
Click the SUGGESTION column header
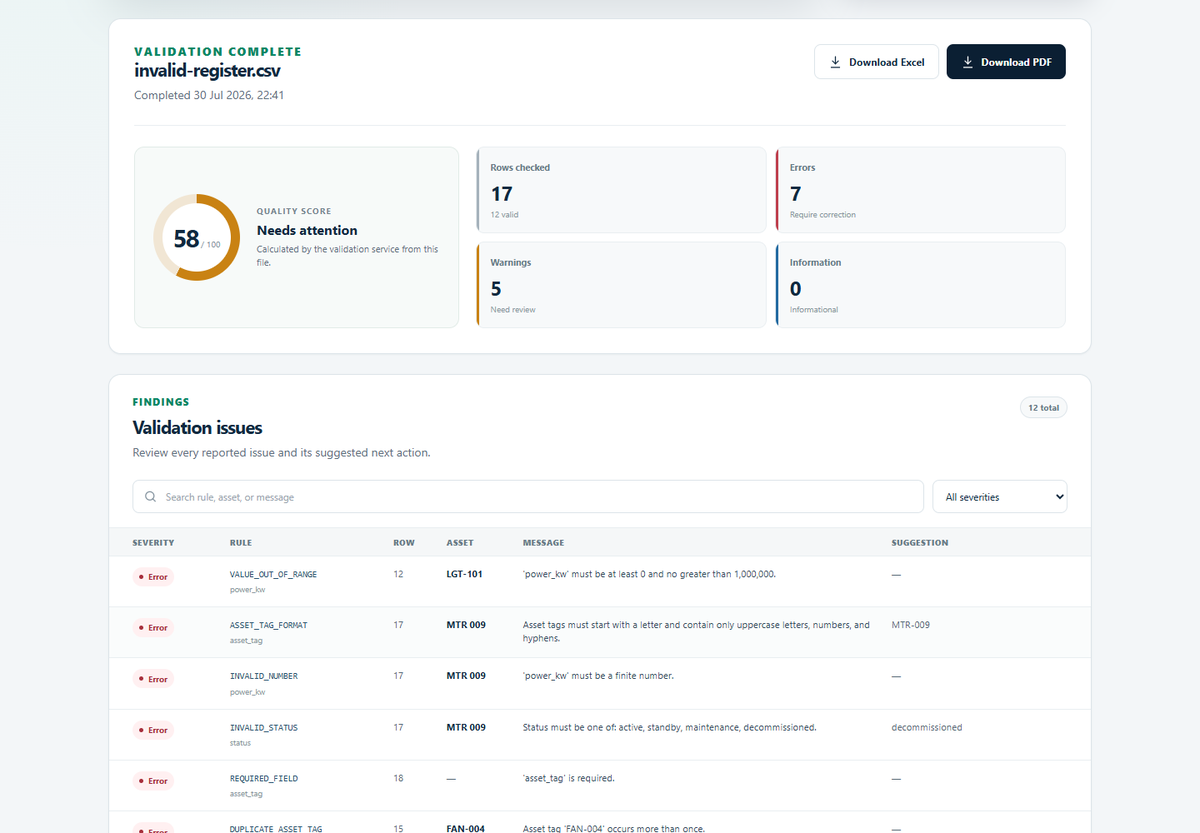click(x=920, y=543)
